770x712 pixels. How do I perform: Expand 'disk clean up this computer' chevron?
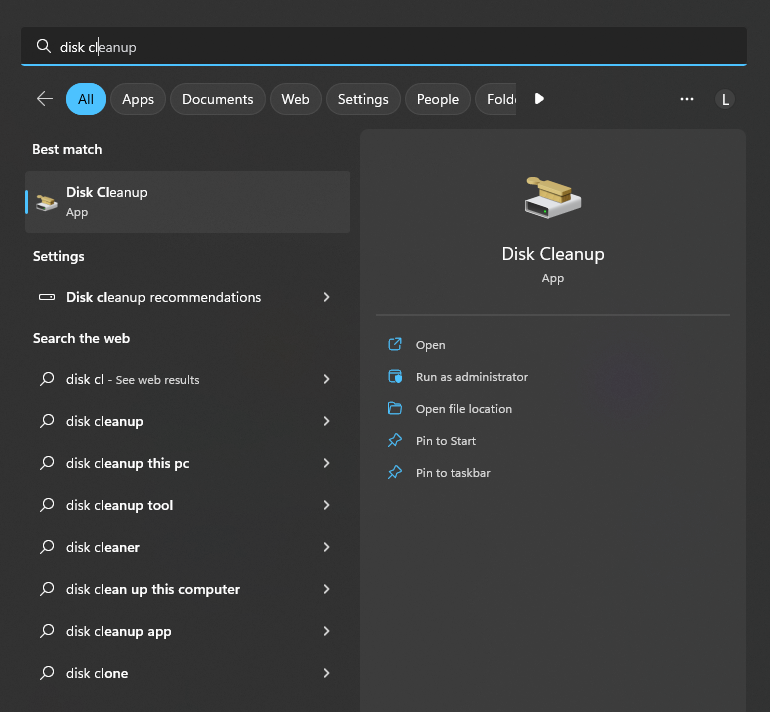[x=327, y=589]
